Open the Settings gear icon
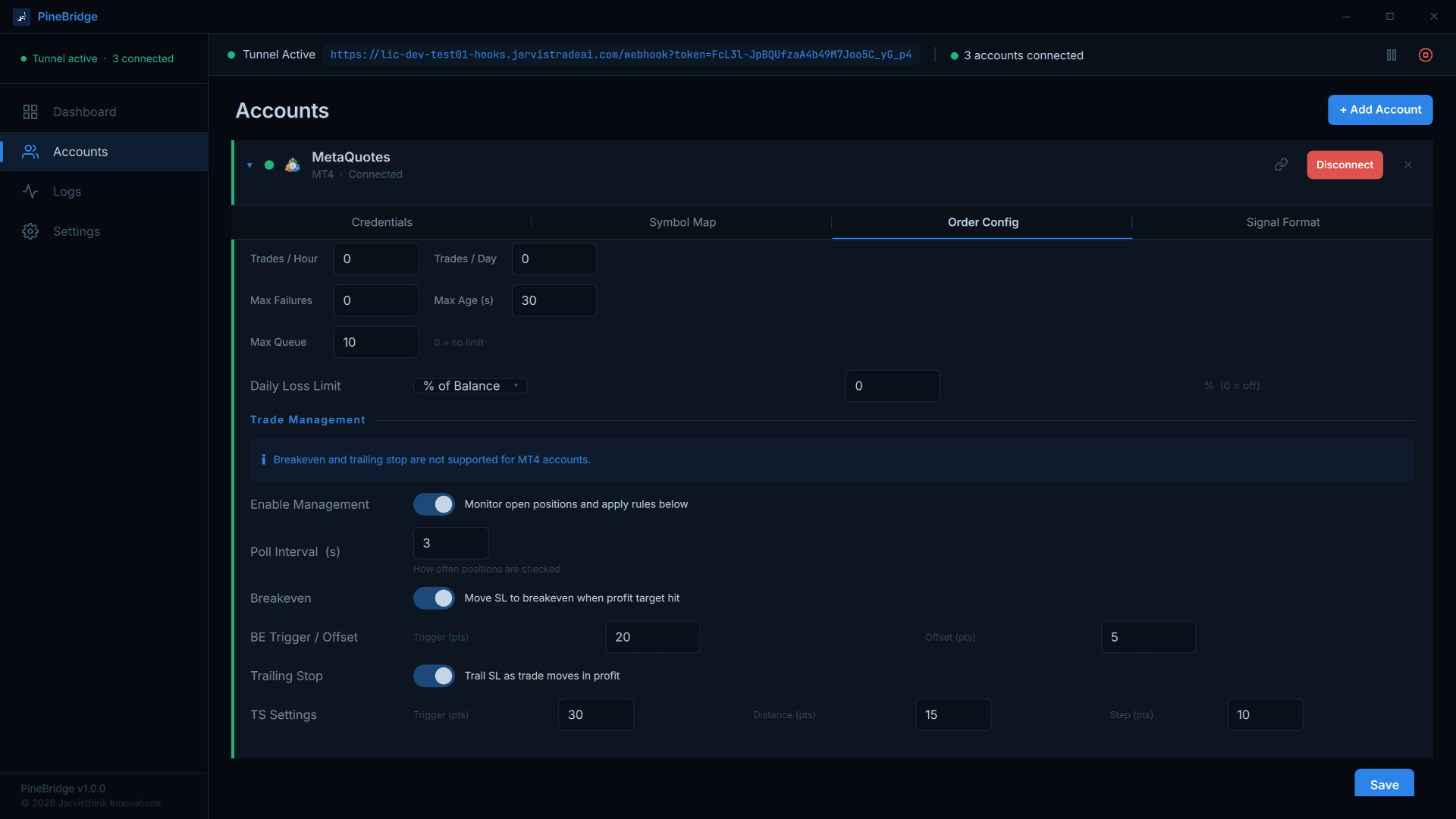1456x819 pixels. (30, 231)
